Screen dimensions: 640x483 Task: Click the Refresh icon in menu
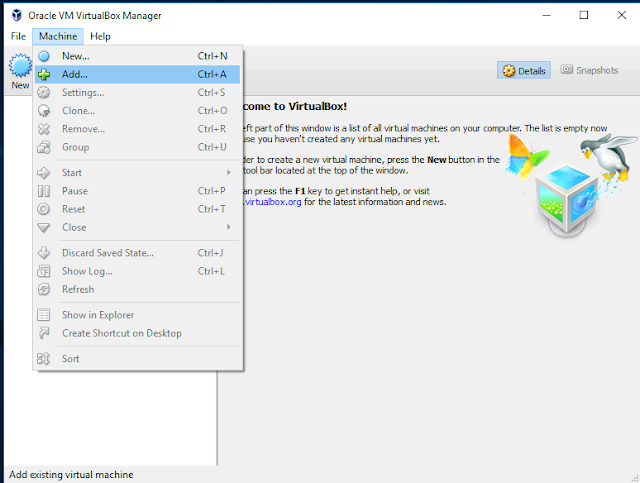coord(44,289)
